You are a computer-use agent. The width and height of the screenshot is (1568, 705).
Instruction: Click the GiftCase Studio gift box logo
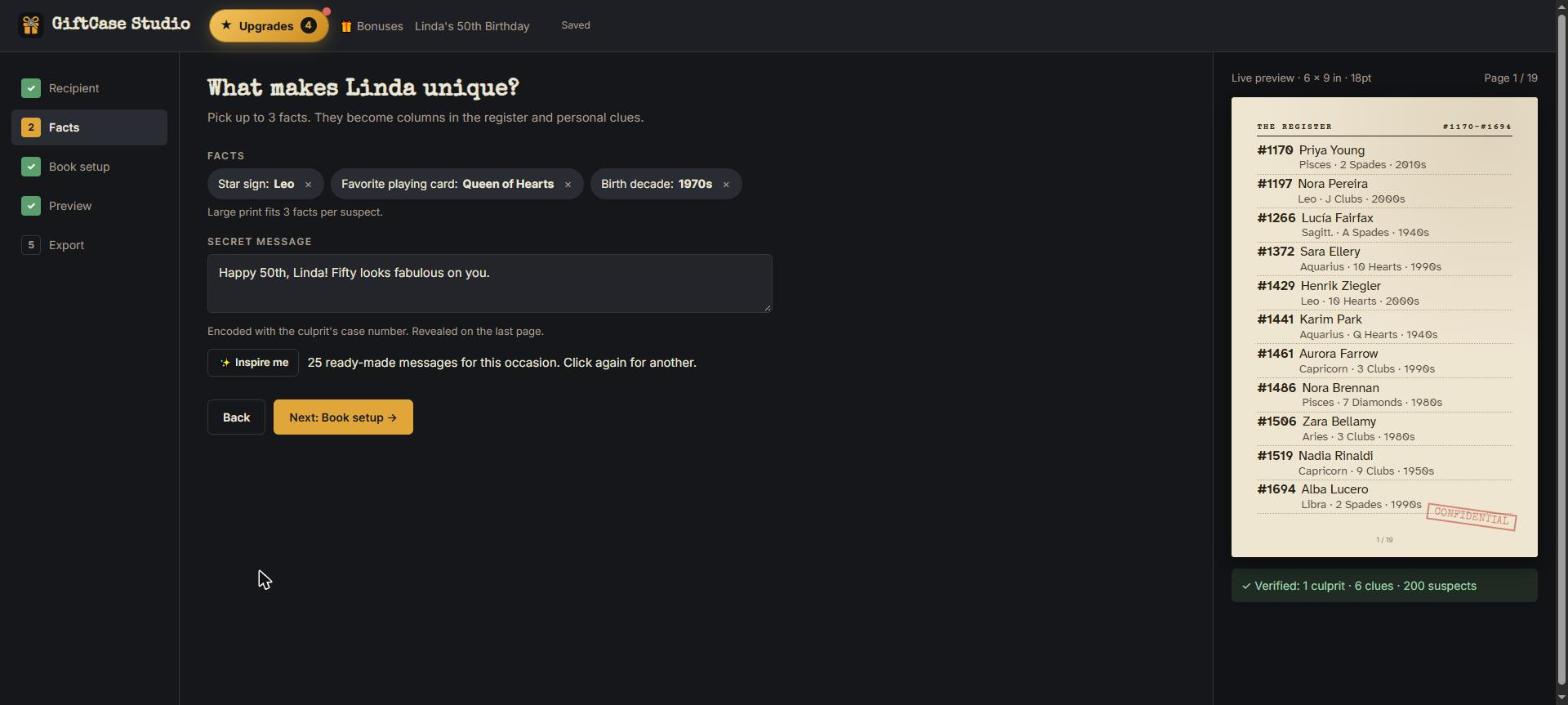31,25
